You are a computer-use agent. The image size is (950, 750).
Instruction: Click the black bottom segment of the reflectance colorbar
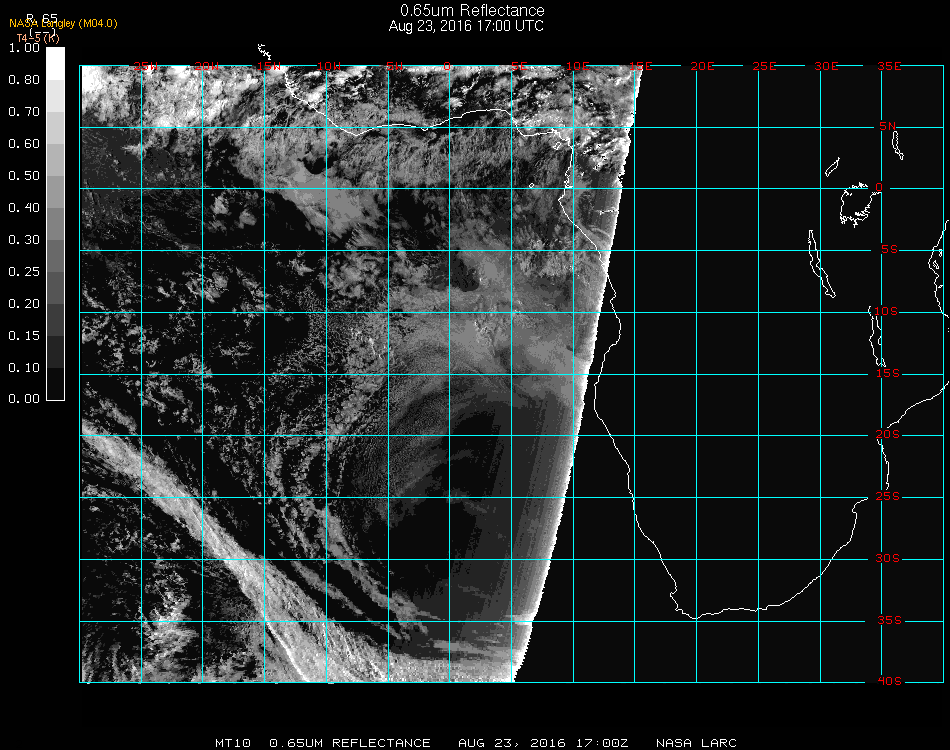[55, 383]
